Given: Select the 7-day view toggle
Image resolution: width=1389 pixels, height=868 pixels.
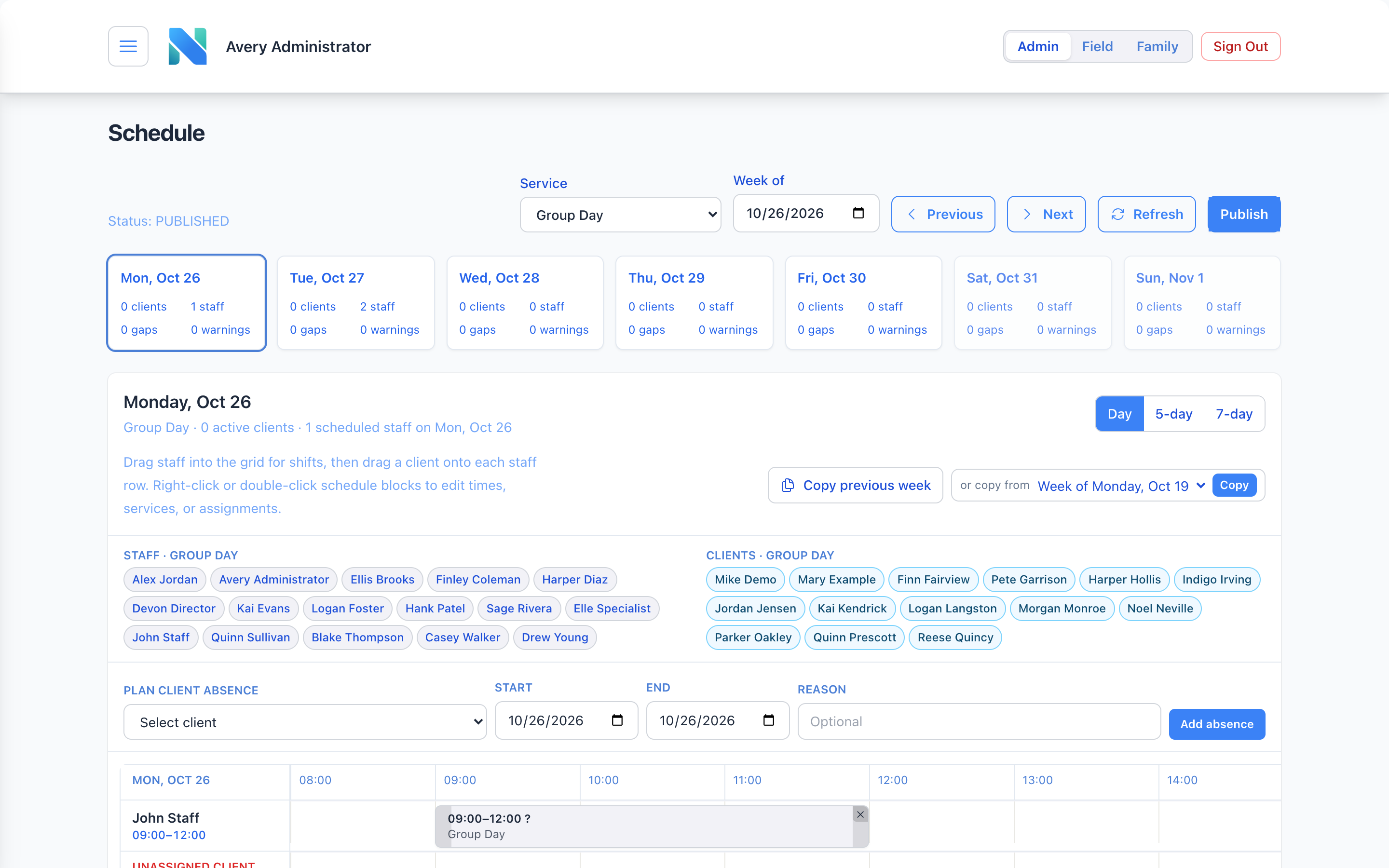Looking at the screenshot, I should [x=1234, y=414].
